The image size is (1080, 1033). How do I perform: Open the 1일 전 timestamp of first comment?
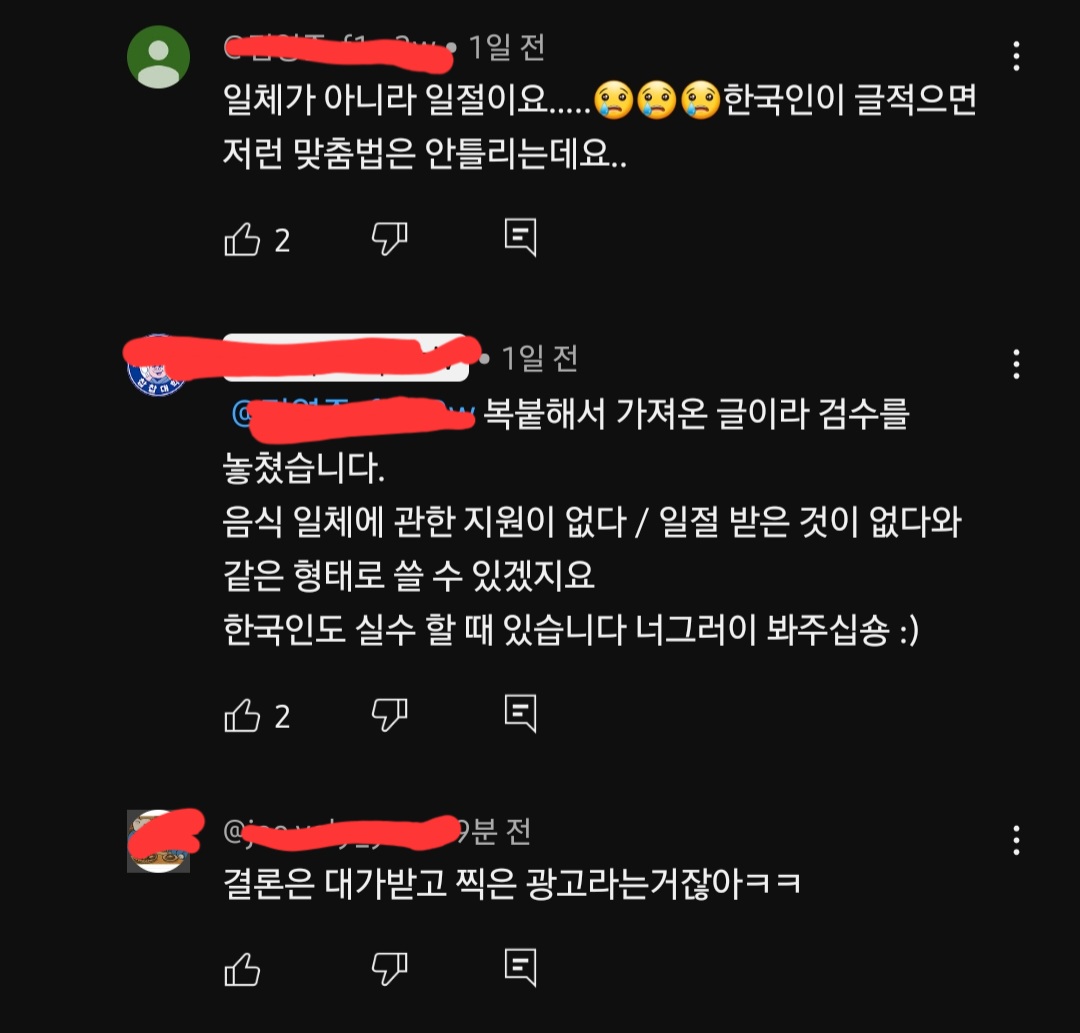click(507, 48)
